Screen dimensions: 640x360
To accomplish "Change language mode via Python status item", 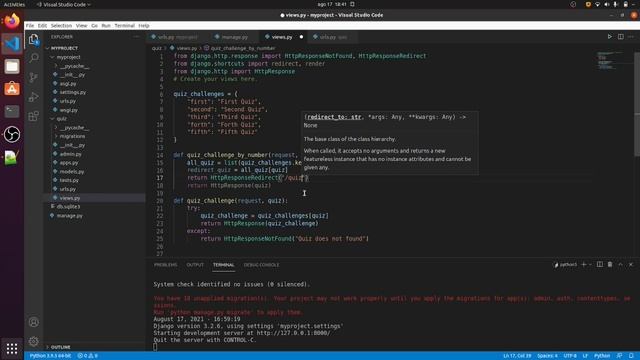I will tap(602, 356).
